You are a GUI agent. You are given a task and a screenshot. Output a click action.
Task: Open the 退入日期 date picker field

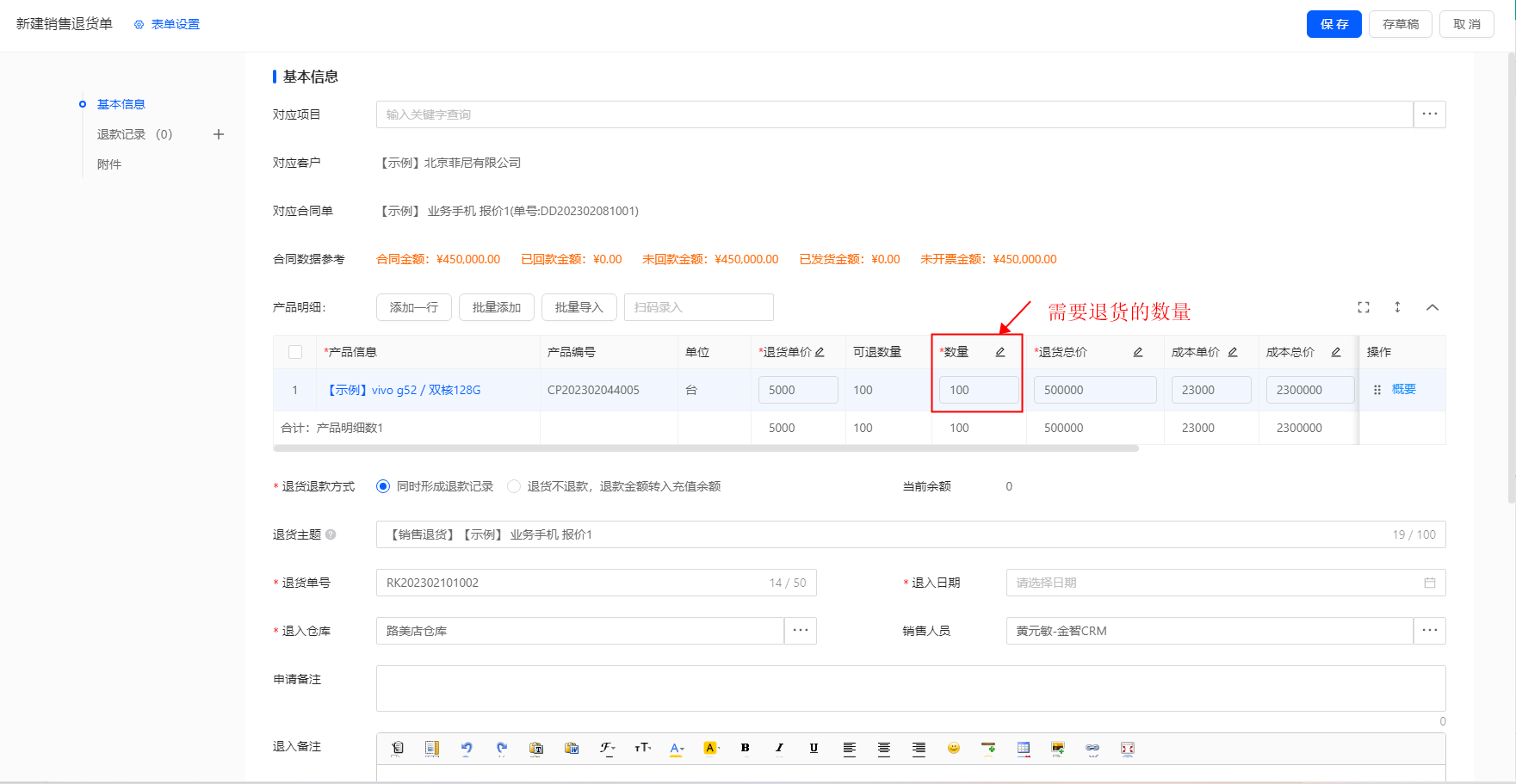click(1226, 583)
